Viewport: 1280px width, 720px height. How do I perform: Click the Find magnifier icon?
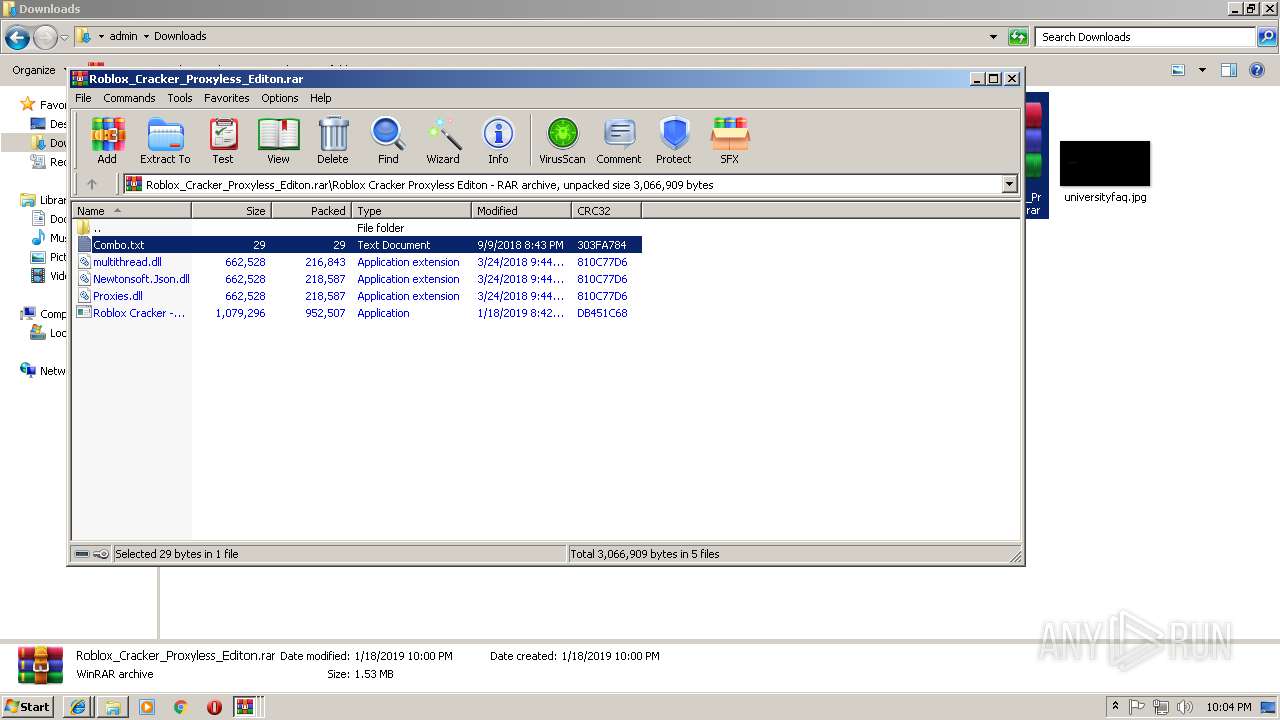coord(388,141)
